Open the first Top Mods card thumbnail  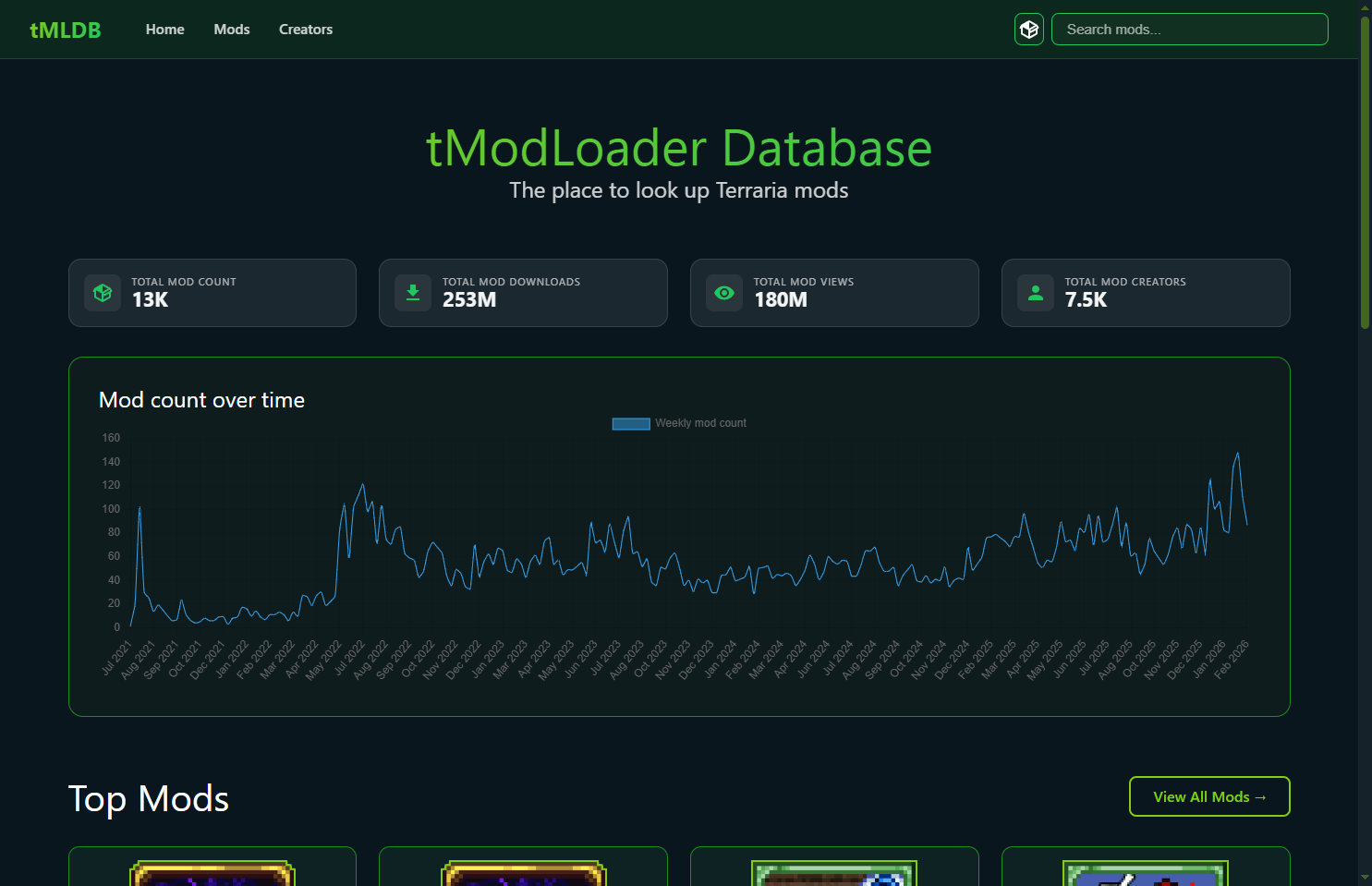coord(212,872)
